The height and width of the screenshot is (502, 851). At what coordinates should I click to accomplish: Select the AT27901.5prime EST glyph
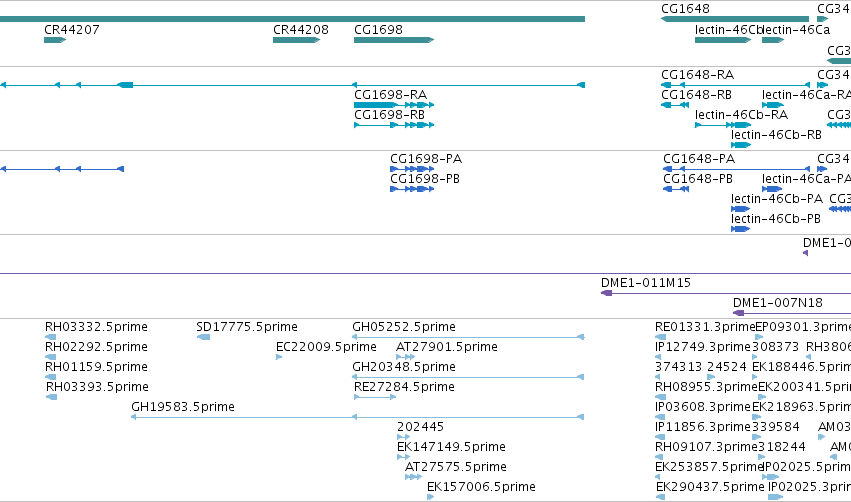tap(405, 357)
